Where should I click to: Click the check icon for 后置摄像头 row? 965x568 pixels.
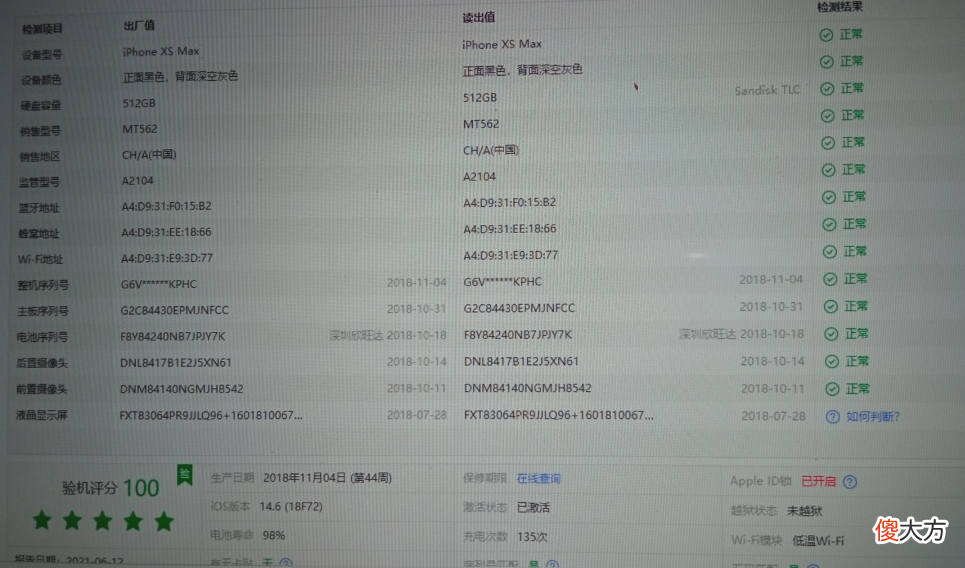point(832,361)
